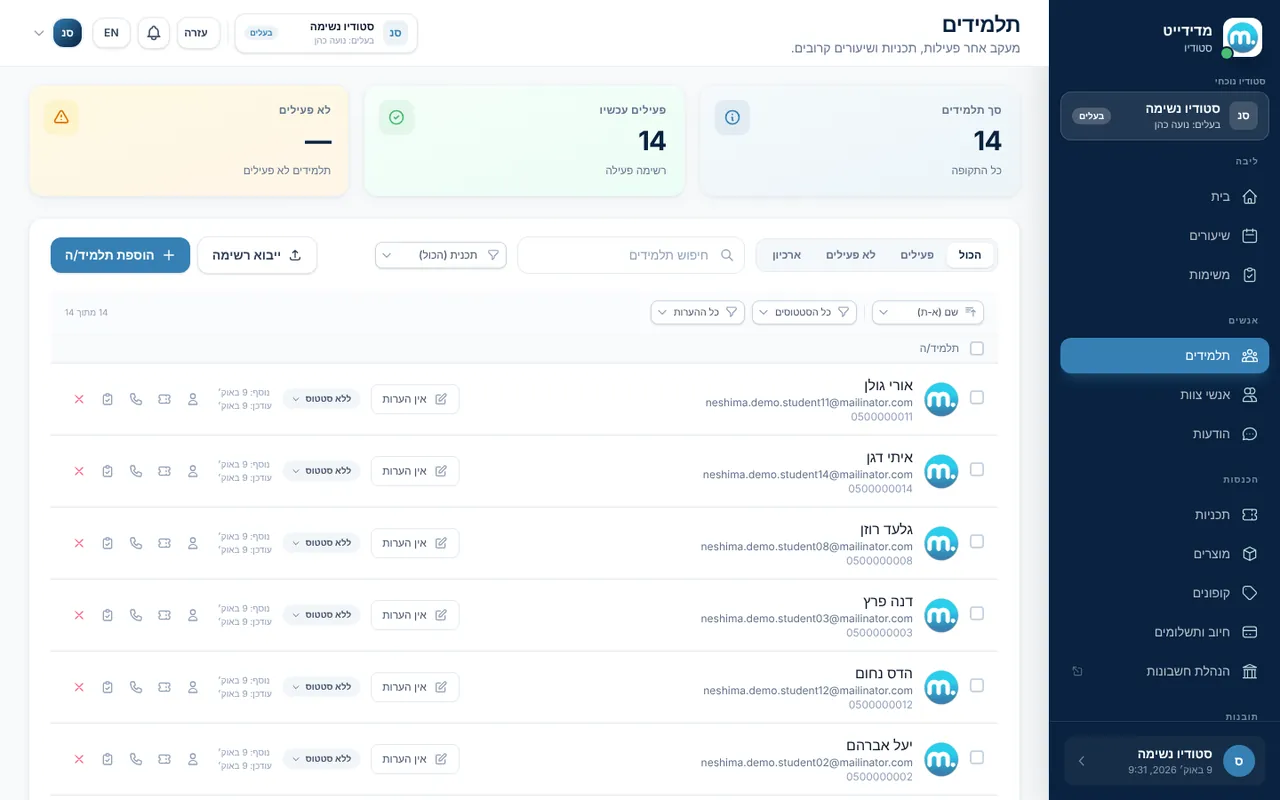Switch to the פעילים tab
1280x800 pixels.
917,255
